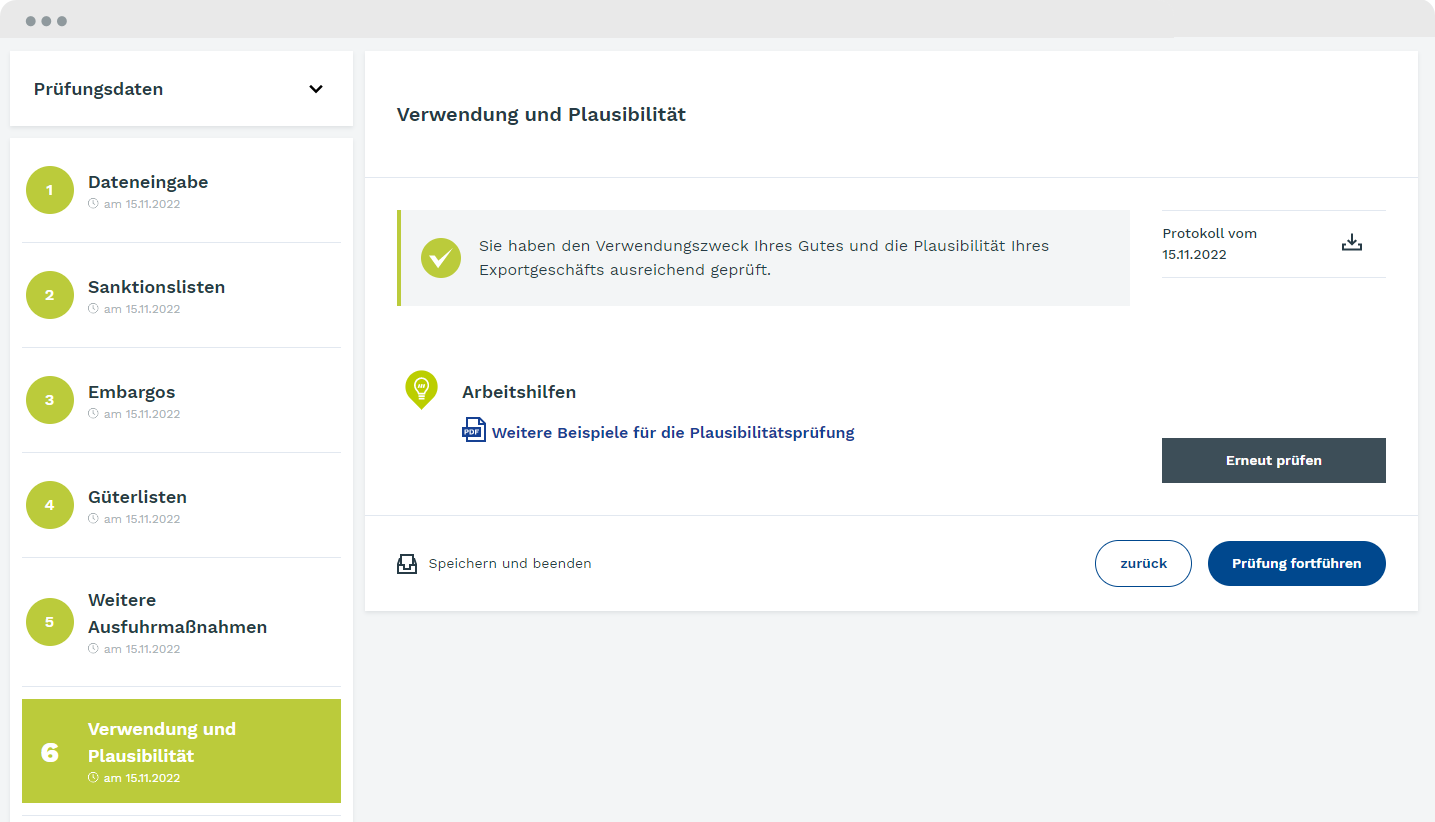This screenshot has height=822, width=1435.
Task: Open Weitere Beispiele für die Plausibilitätsprüfung
Action: (x=671, y=432)
